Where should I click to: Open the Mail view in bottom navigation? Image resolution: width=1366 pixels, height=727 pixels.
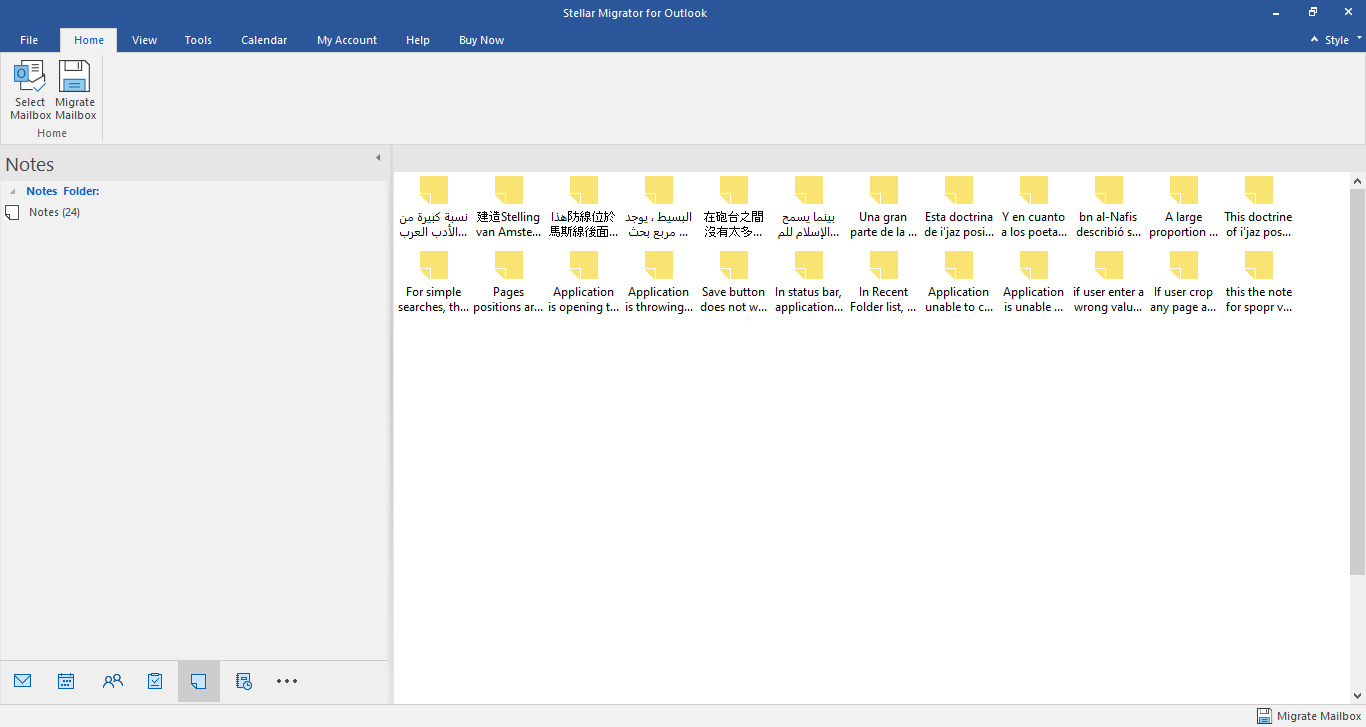[x=23, y=681]
